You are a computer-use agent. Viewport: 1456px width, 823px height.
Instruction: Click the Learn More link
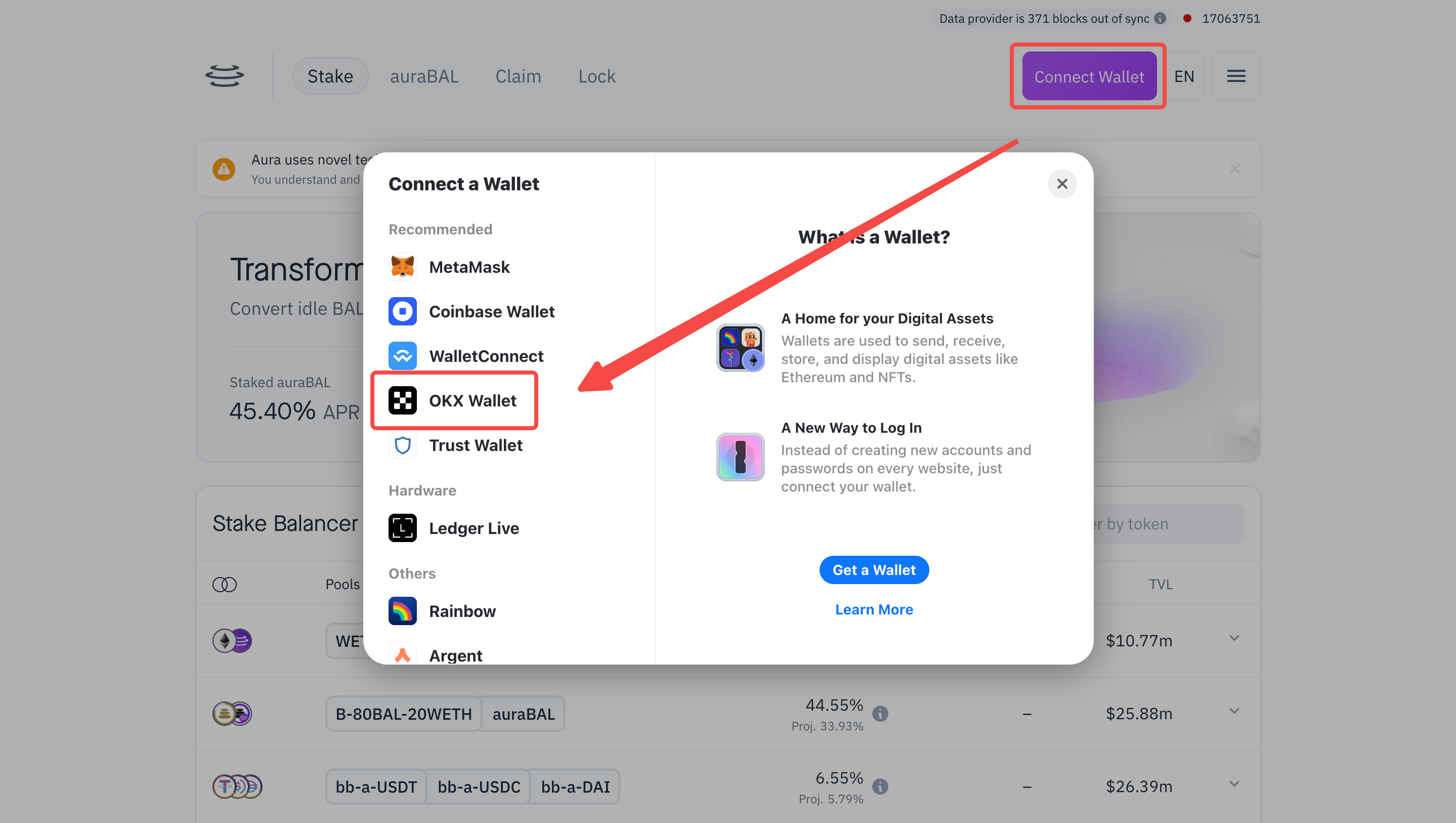click(x=873, y=609)
